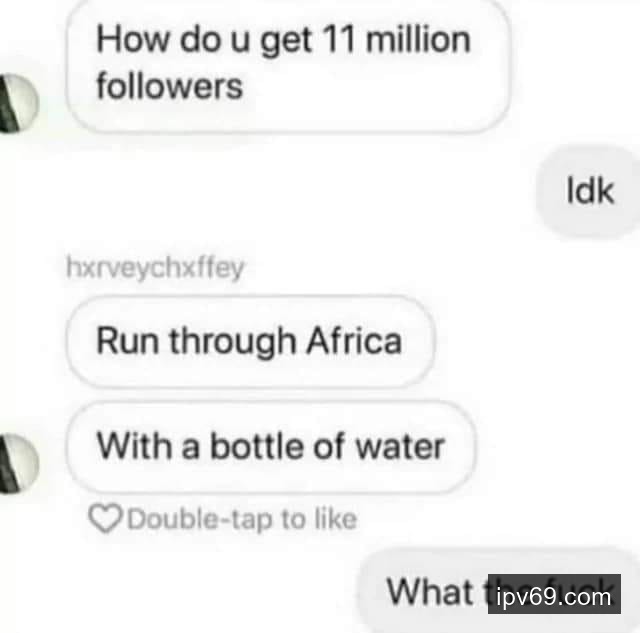The image size is (640, 633).
Task: Select the Run through Africa message bubble
Action: 250,341
